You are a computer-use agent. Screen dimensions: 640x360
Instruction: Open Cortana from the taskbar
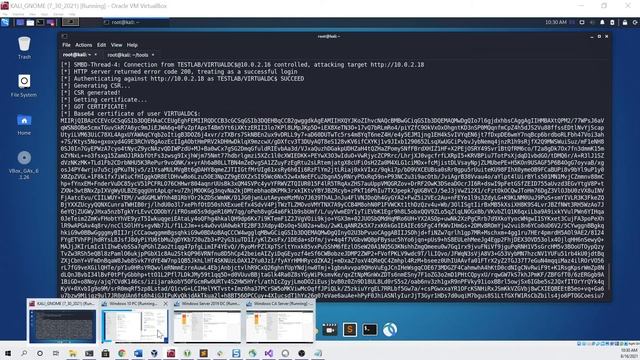[x=40, y=353]
